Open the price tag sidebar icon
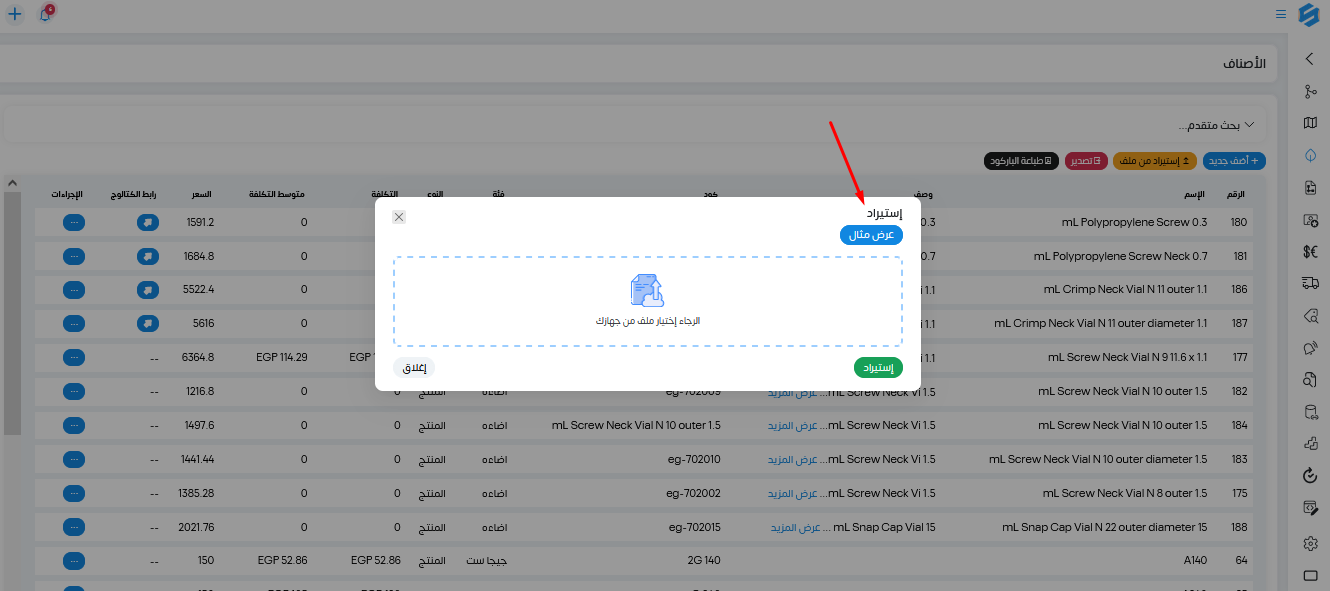Image resolution: width=1330 pixels, height=591 pixels. 1310,315
